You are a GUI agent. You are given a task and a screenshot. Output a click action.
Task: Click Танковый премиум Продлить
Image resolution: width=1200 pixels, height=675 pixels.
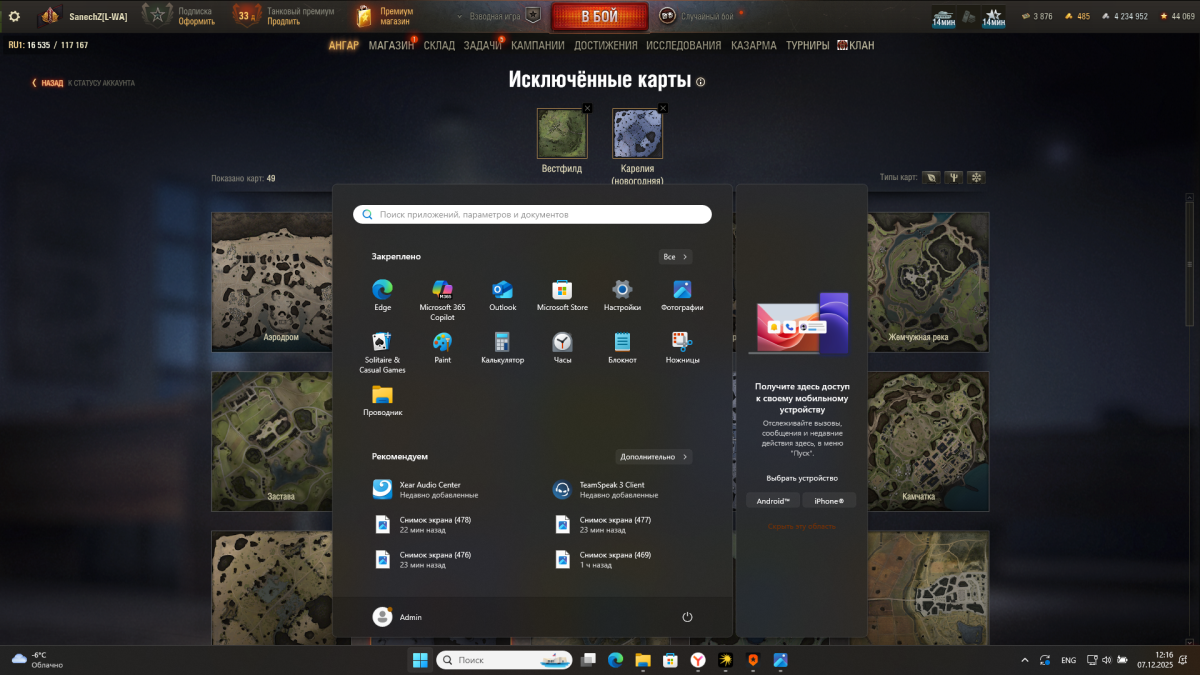coord(285,16)
